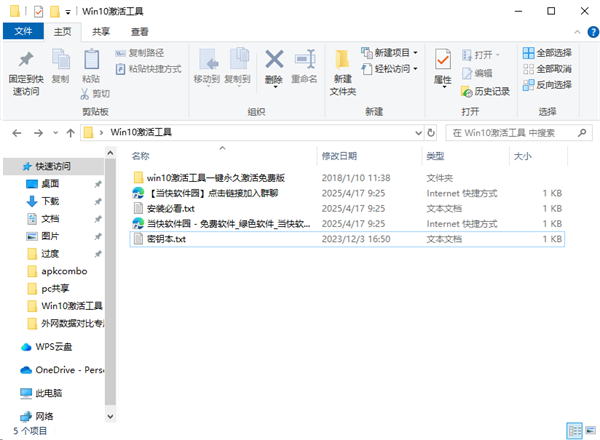Click the Edit button (编辑)
Viewport: 600px width, 440px height.
pyautogui.click(x=477, y=73)
